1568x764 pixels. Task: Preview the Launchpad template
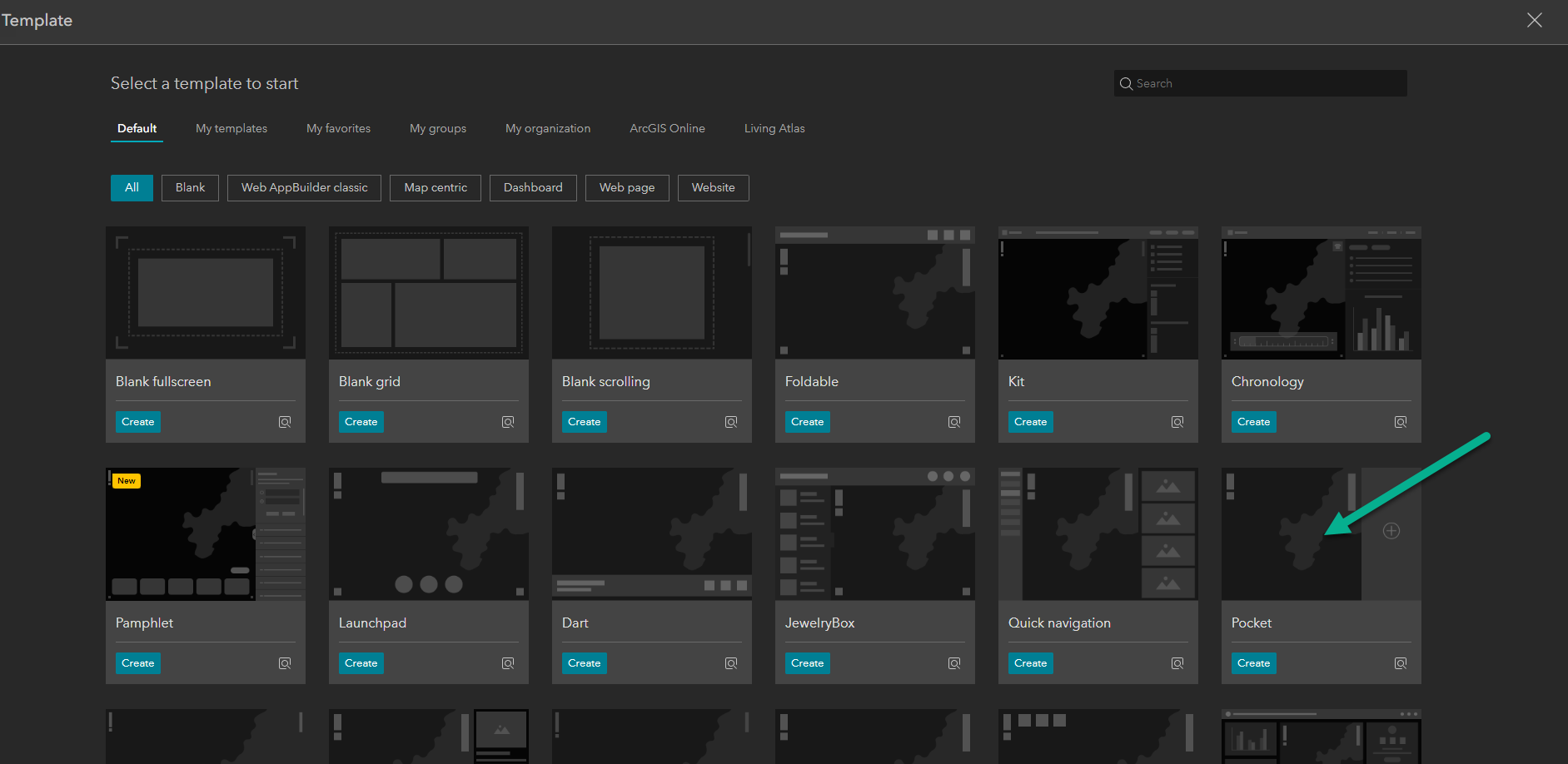coord(508,663)
